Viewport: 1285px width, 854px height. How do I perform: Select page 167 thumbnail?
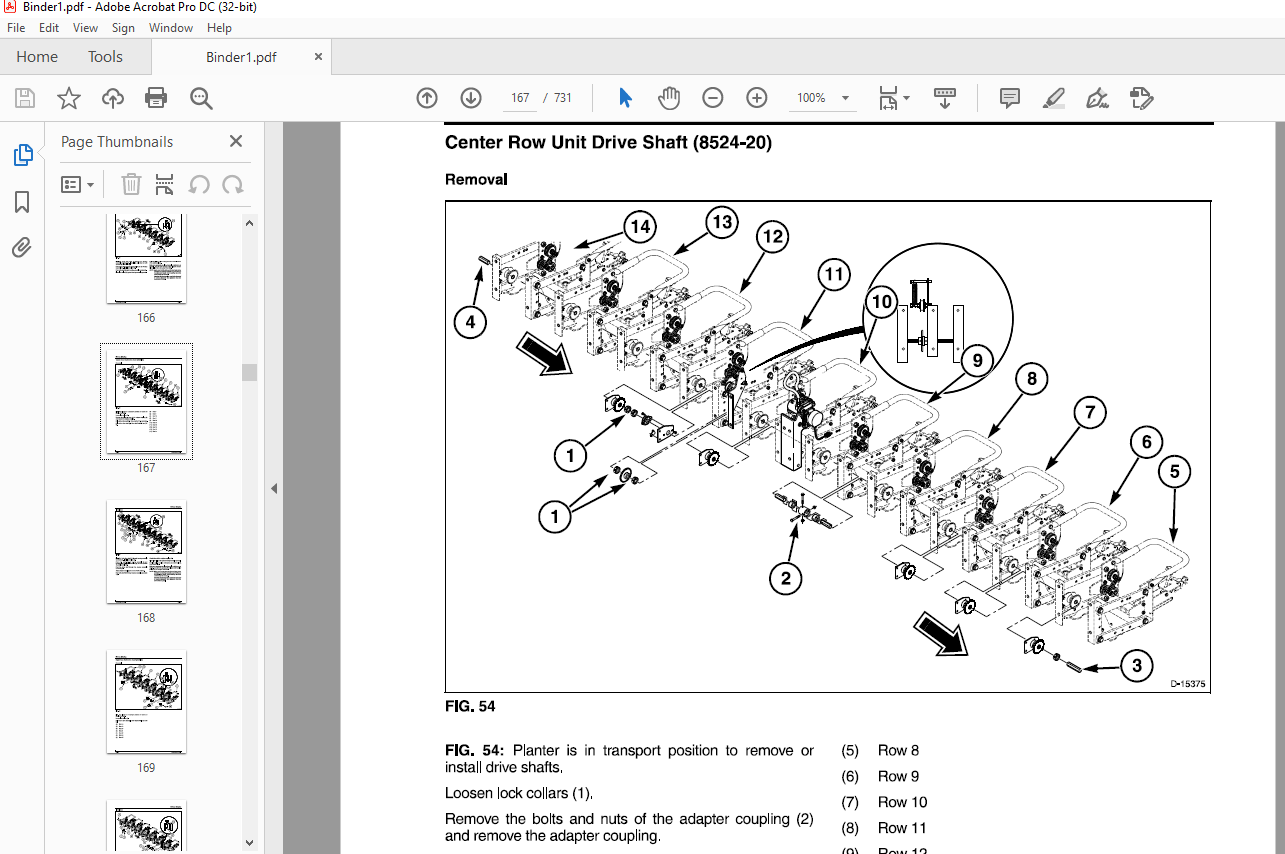click(146, 401)
